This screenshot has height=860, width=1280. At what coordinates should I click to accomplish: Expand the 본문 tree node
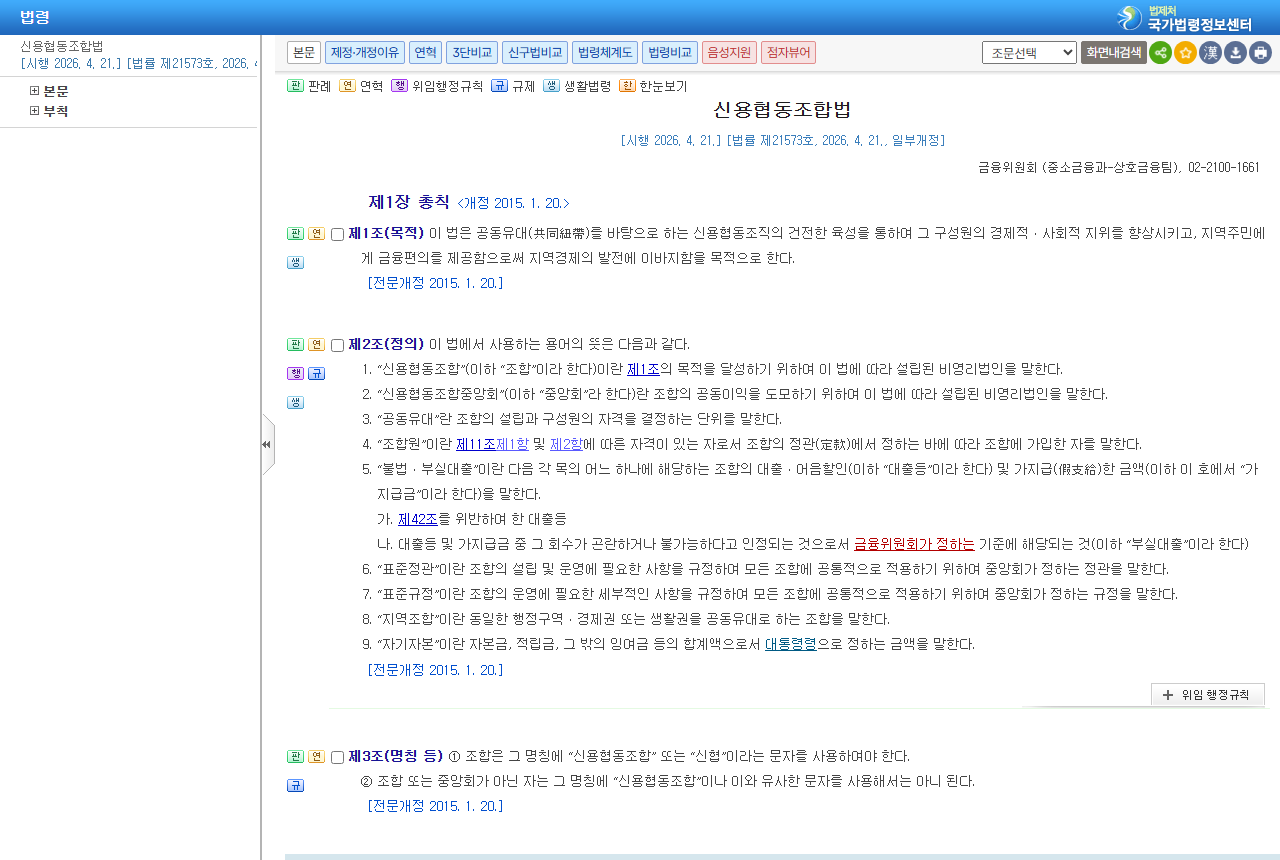point(35,91)
